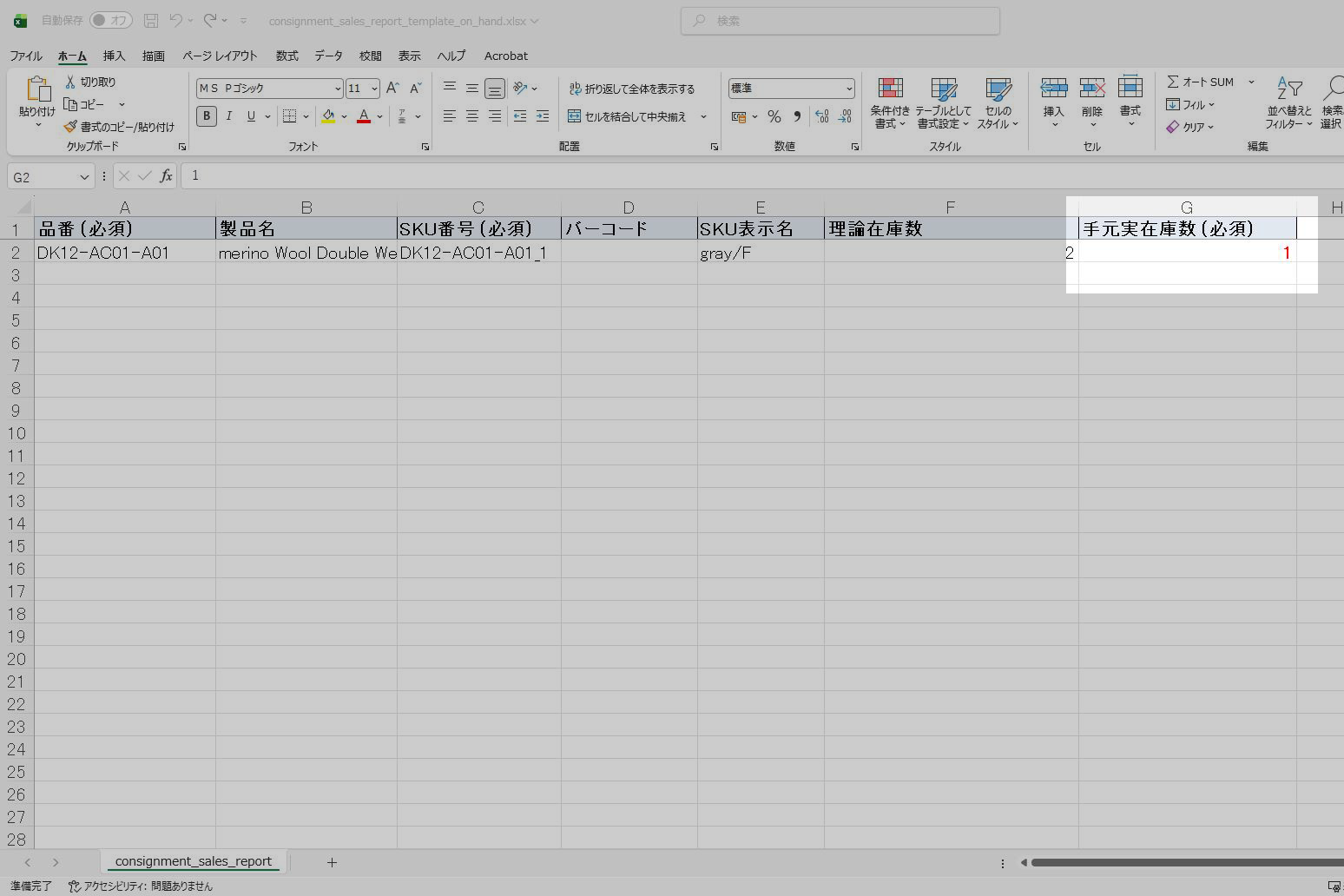Click the percent style icon

tap(774, 116)
